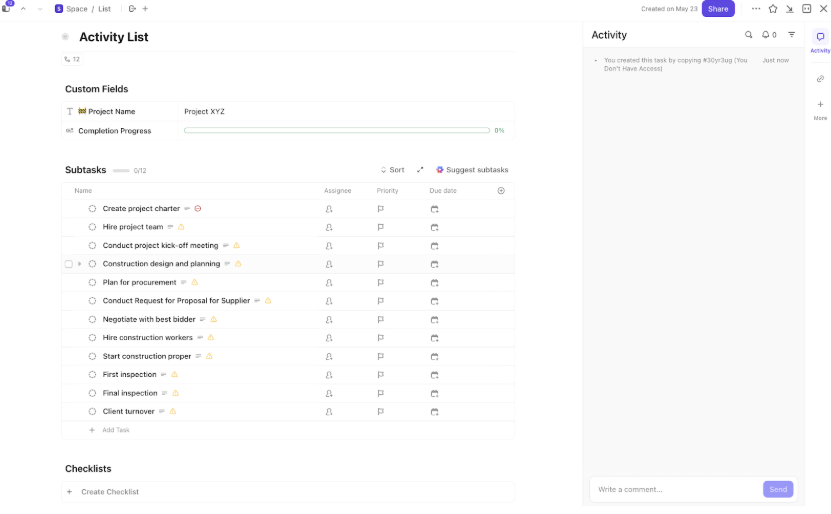Open the Activity filter icon
Image resolution: width=831 pixels, height=514 pixels.
click(791, 35)
